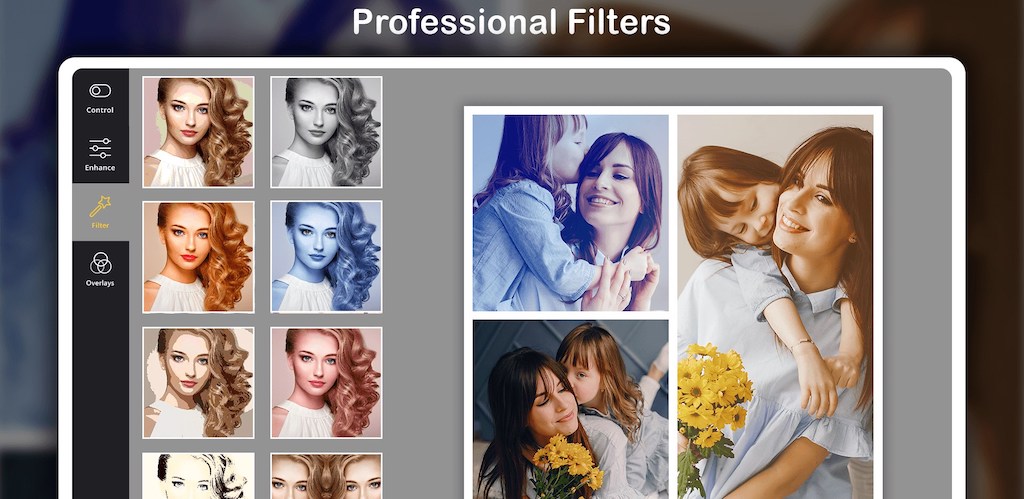Click the "Professional Filters" heading
This screenshot has width=1024, height=499.
[x=511, y=22]
